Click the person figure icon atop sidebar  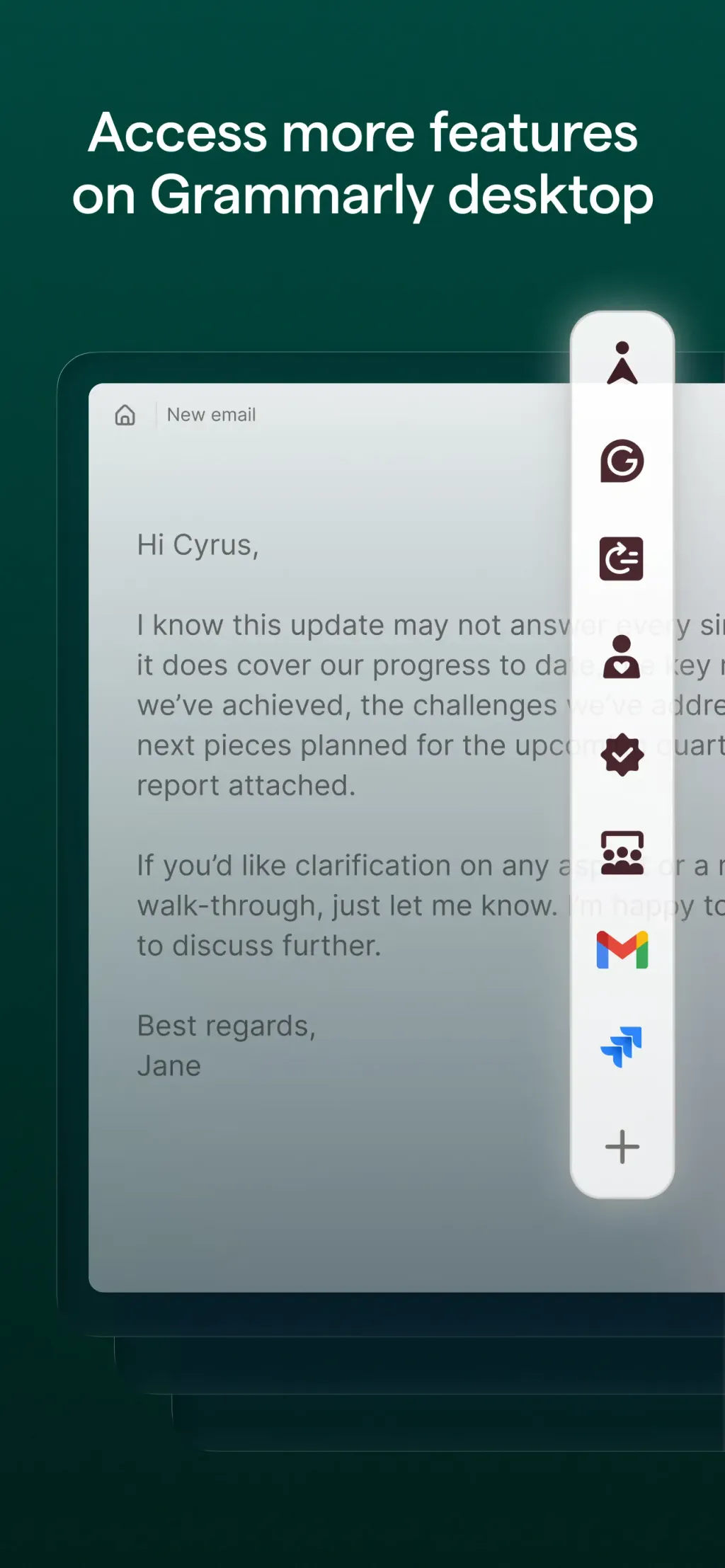(622, 363)
